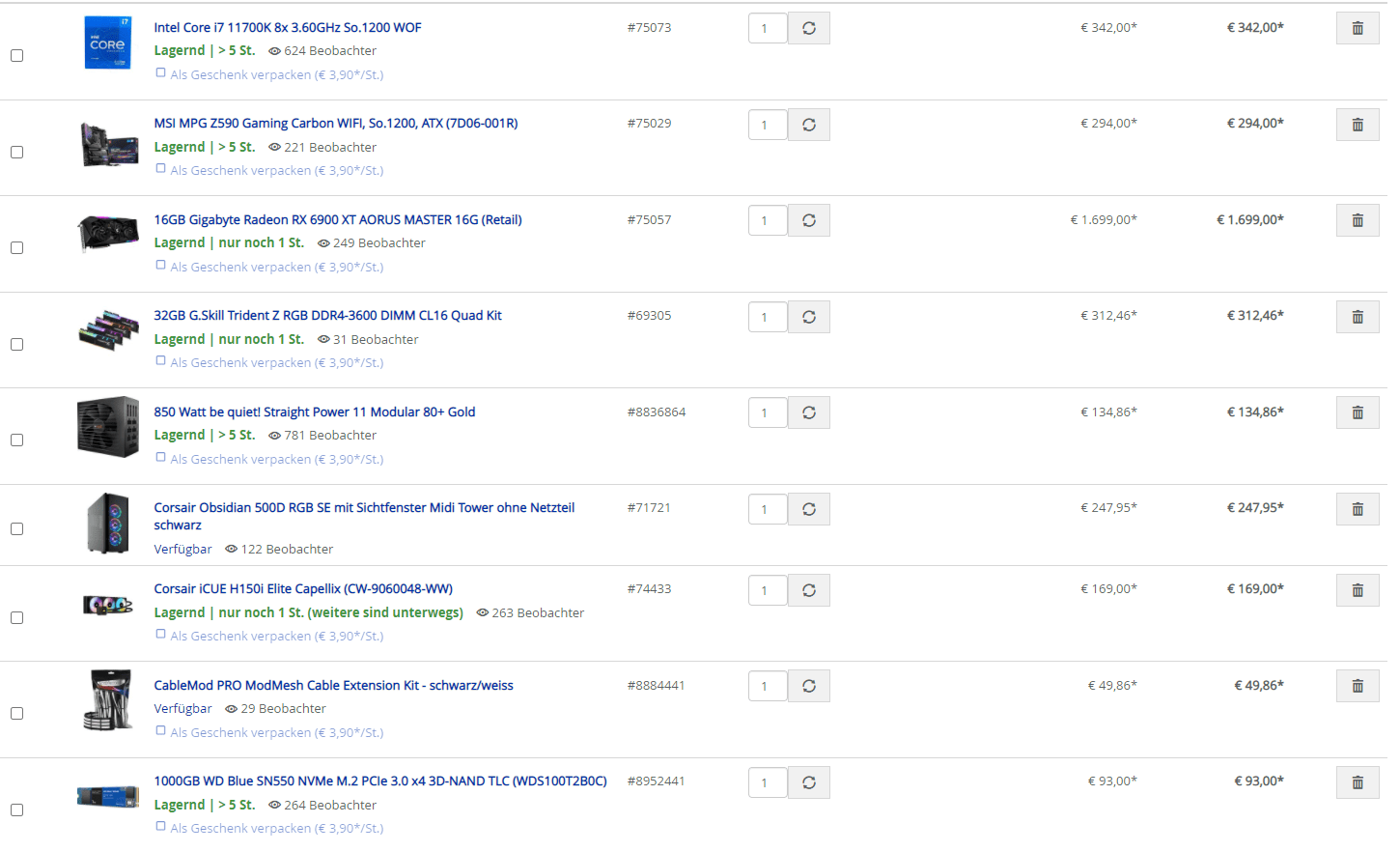The height and width of the screenshot is (852, 1400).
Task: Click the be quiet! power supply thumbnail image
Action: click(108, 425)
